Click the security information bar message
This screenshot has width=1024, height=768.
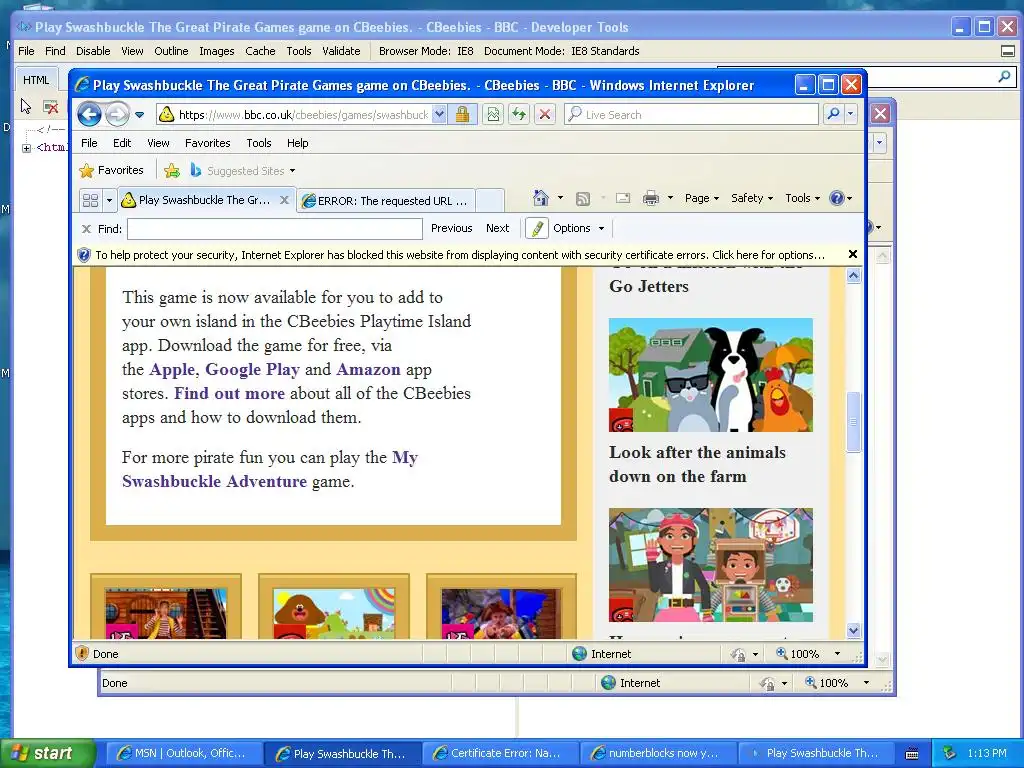coord(460,255)
